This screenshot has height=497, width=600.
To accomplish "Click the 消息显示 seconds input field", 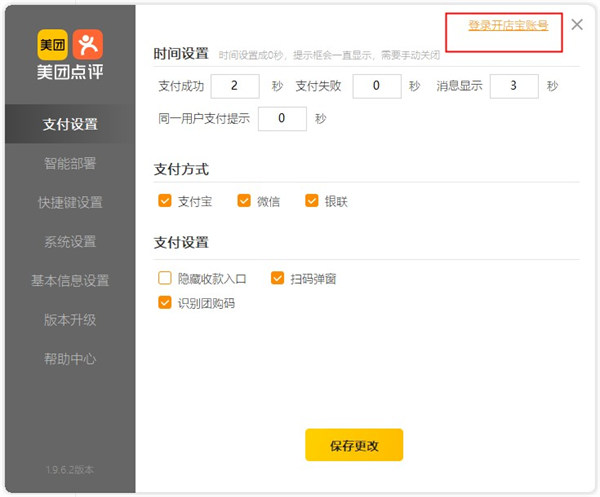I will 514,86.
